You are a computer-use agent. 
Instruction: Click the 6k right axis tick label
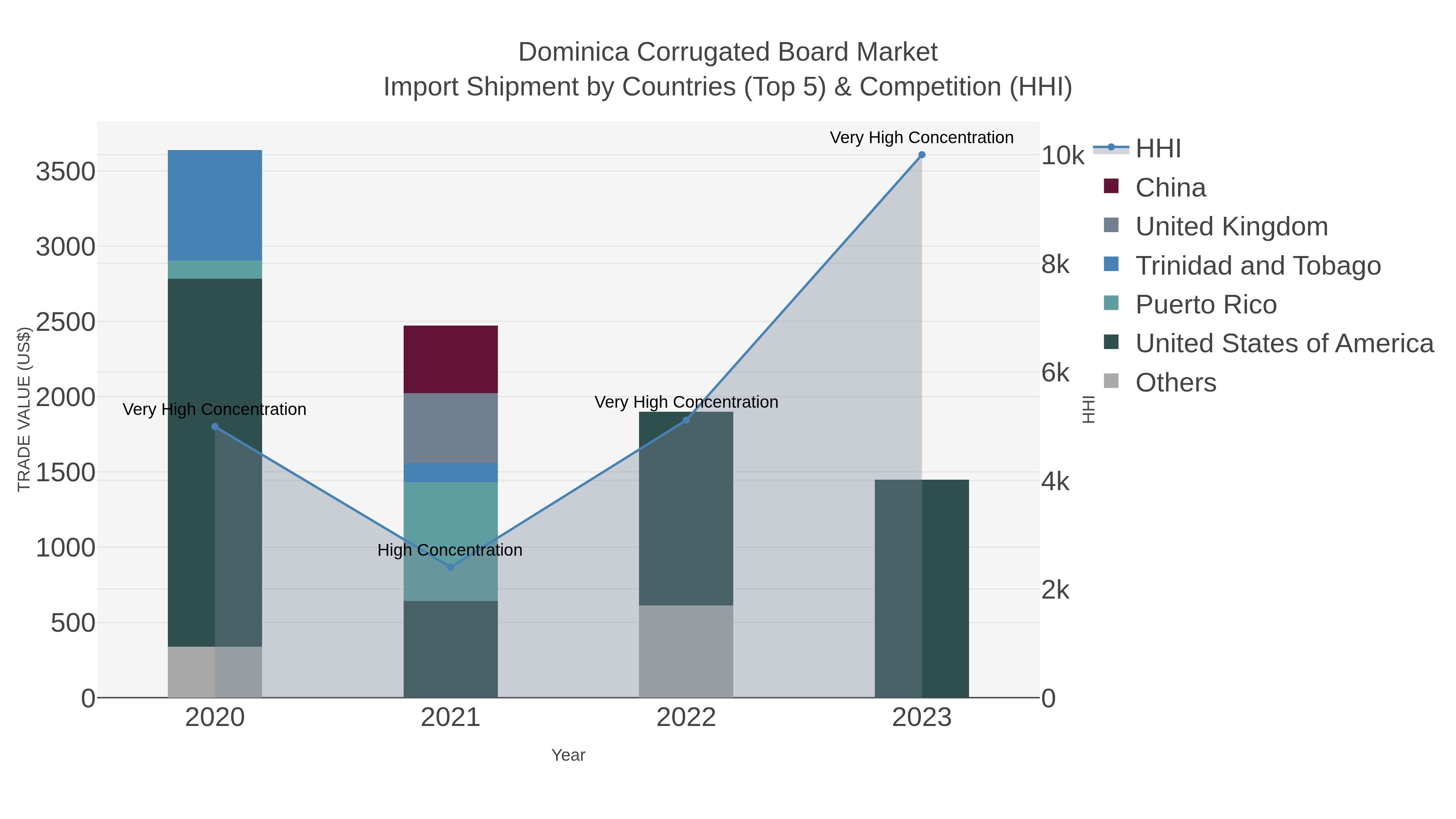(x=1055, y=372)
